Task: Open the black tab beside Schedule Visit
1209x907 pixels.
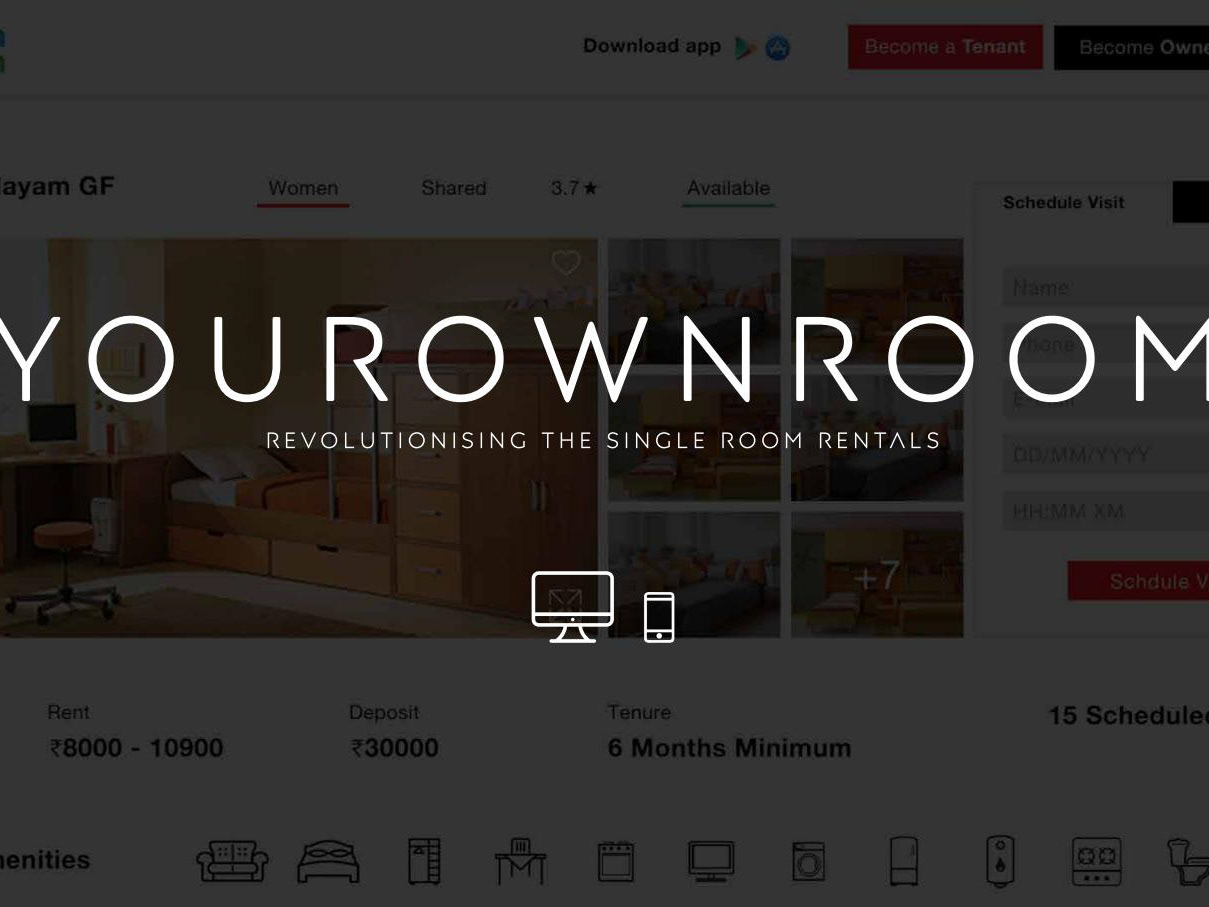Action: [x=1190, y=202]
